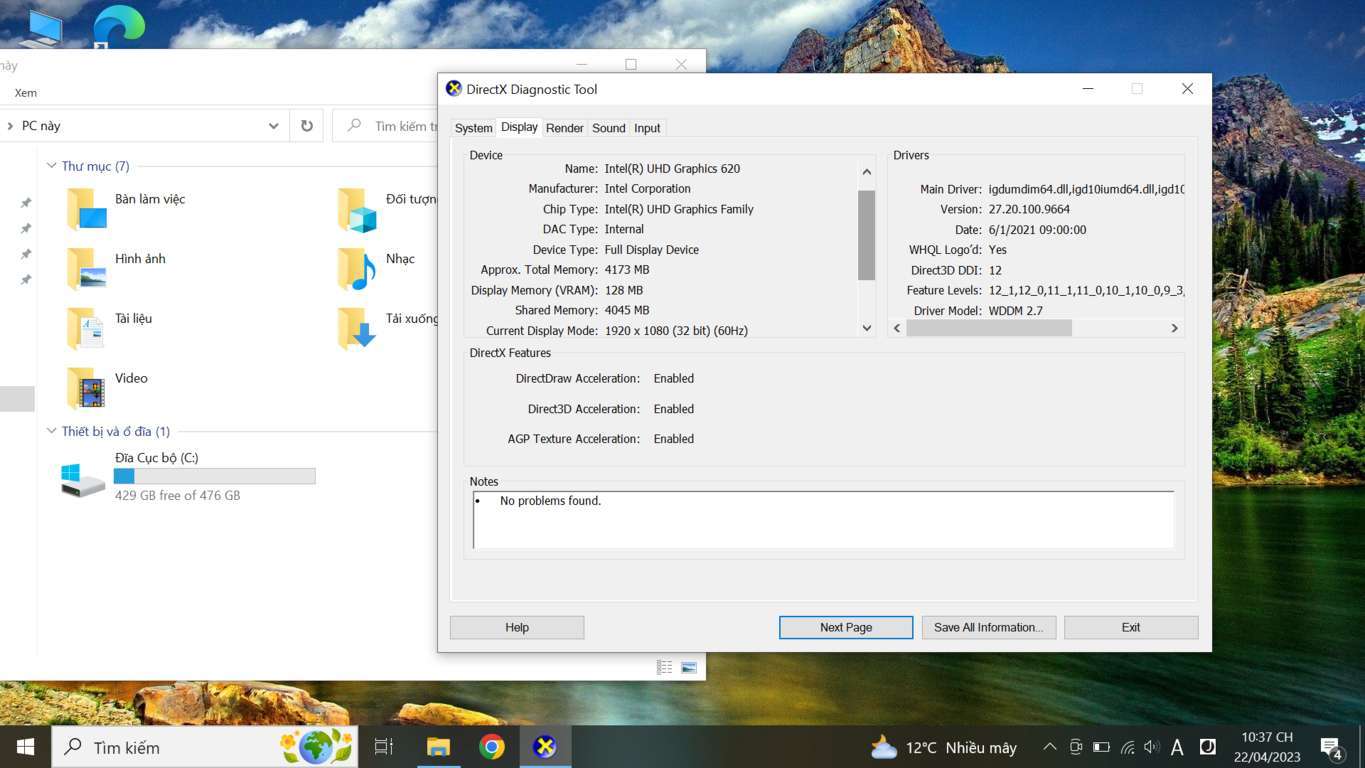
Task: Click the Drivers list scroll-left arrow
Action: point(897,328)
